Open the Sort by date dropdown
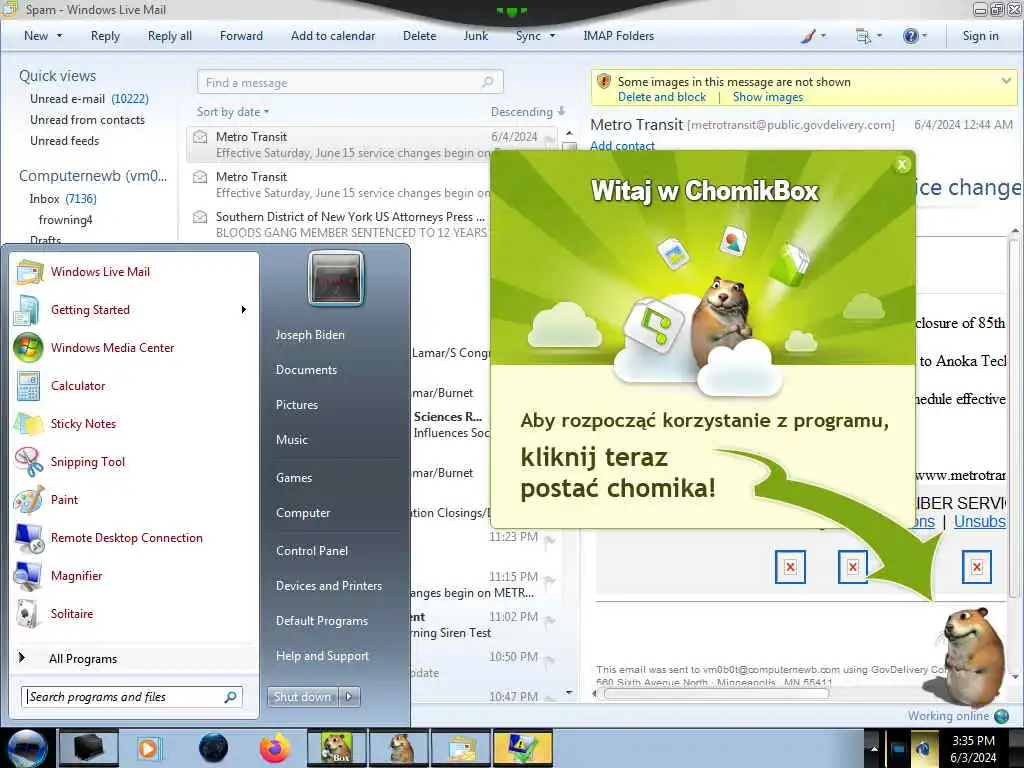 [233, 112]
